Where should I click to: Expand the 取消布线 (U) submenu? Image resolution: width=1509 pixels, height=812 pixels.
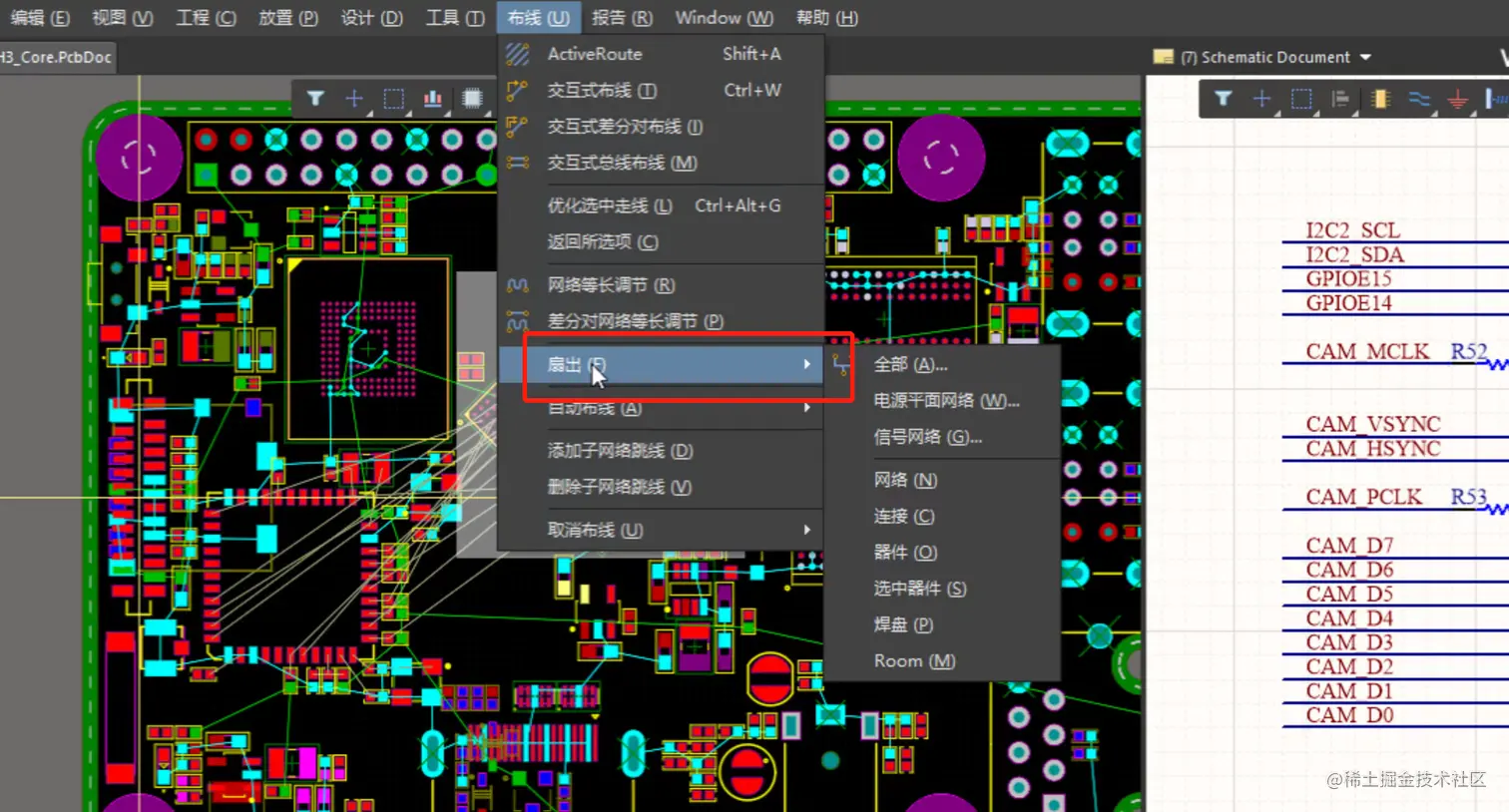pos(660,530)
